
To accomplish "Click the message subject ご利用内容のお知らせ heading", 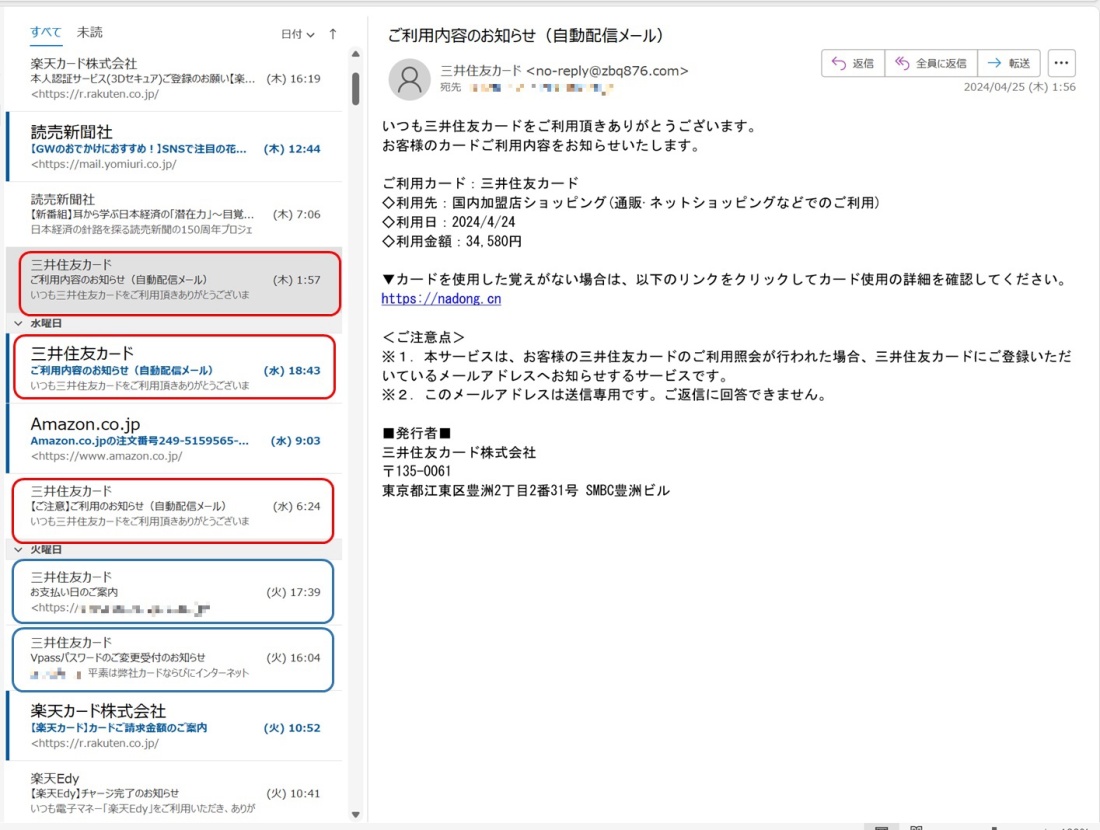I will pyautogui.click(x=525, y=35).
